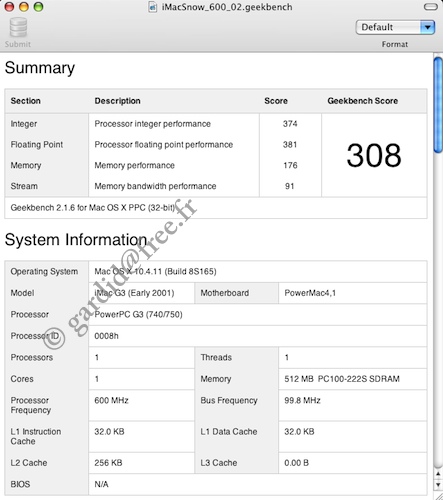Click 'iMac G3 (Early 2001)' model value
The image size is (443, 500).
134,293
